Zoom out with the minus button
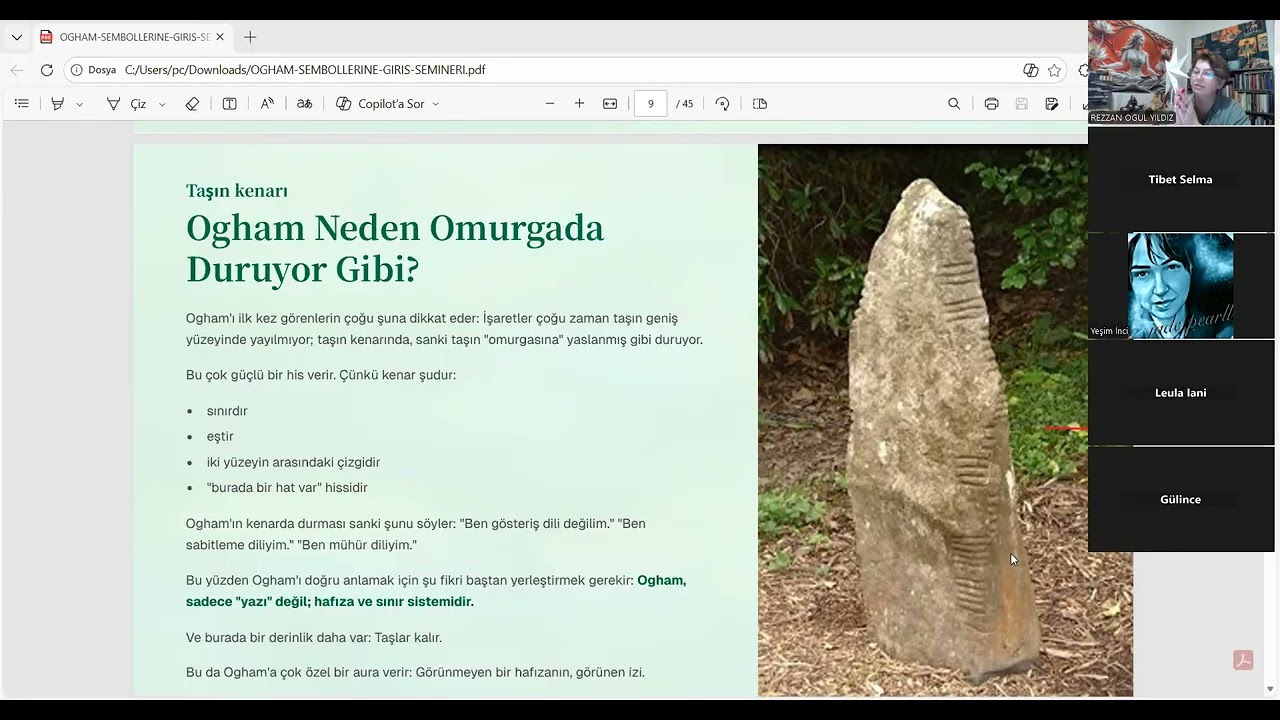 click(550, 104)
